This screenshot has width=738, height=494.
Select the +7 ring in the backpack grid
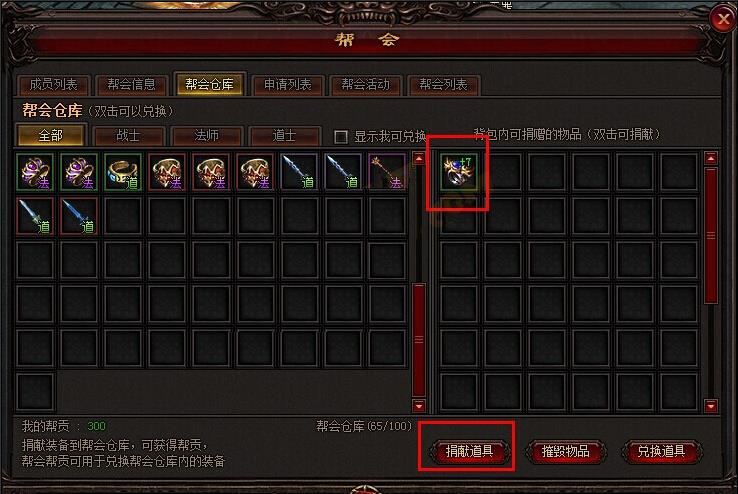click(x=458, y=172)
